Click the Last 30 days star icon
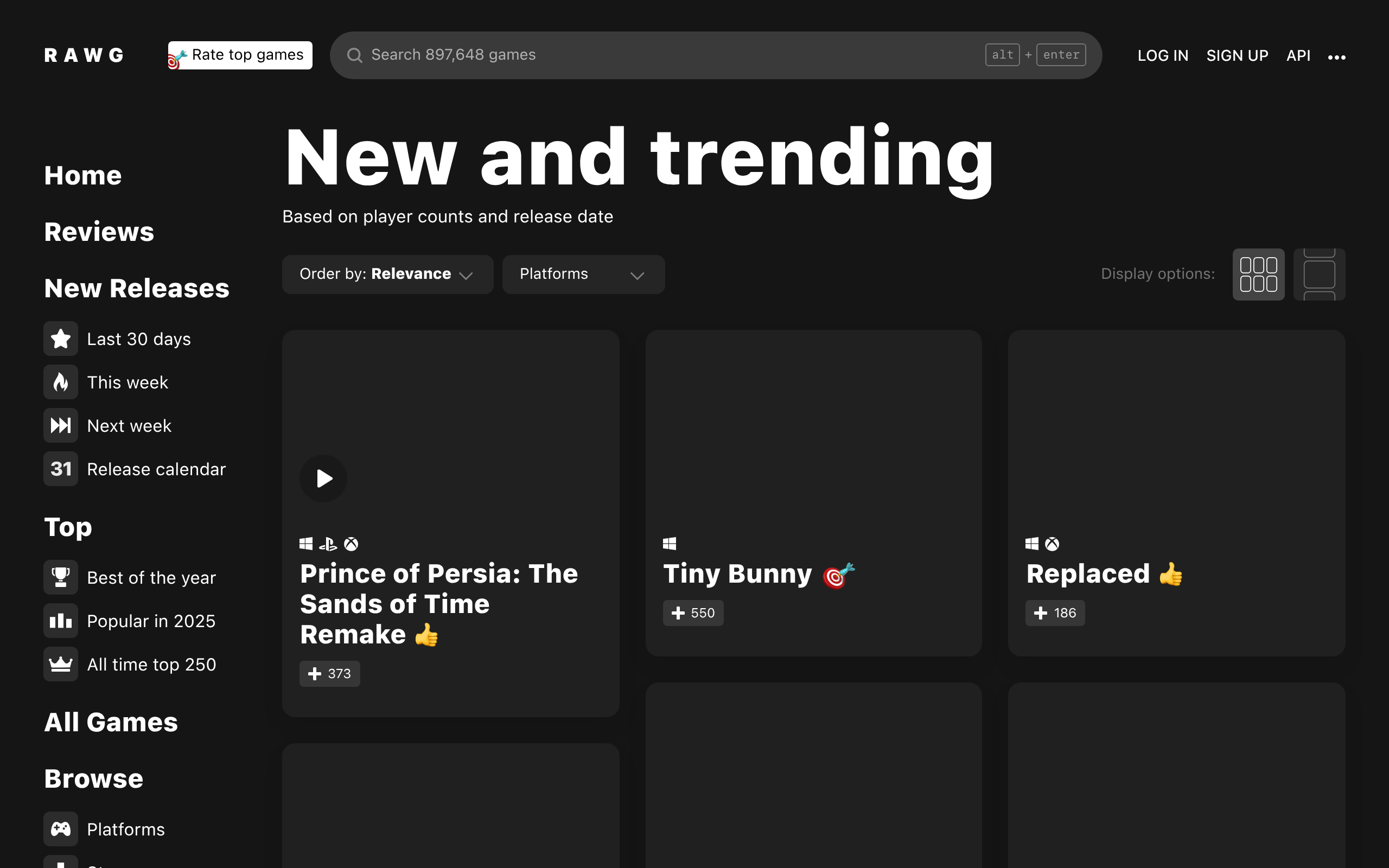Viewport: 1389px width, 868px height. [60, 339]
